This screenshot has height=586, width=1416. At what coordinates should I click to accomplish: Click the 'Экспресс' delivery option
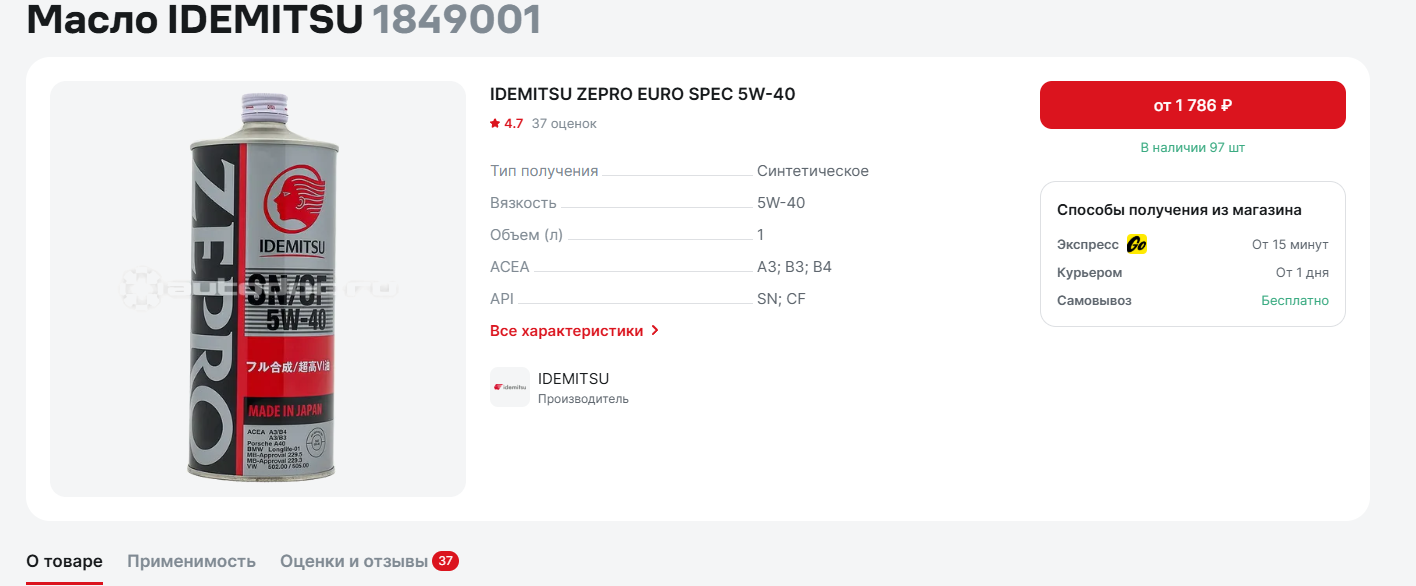[1088, 245]
